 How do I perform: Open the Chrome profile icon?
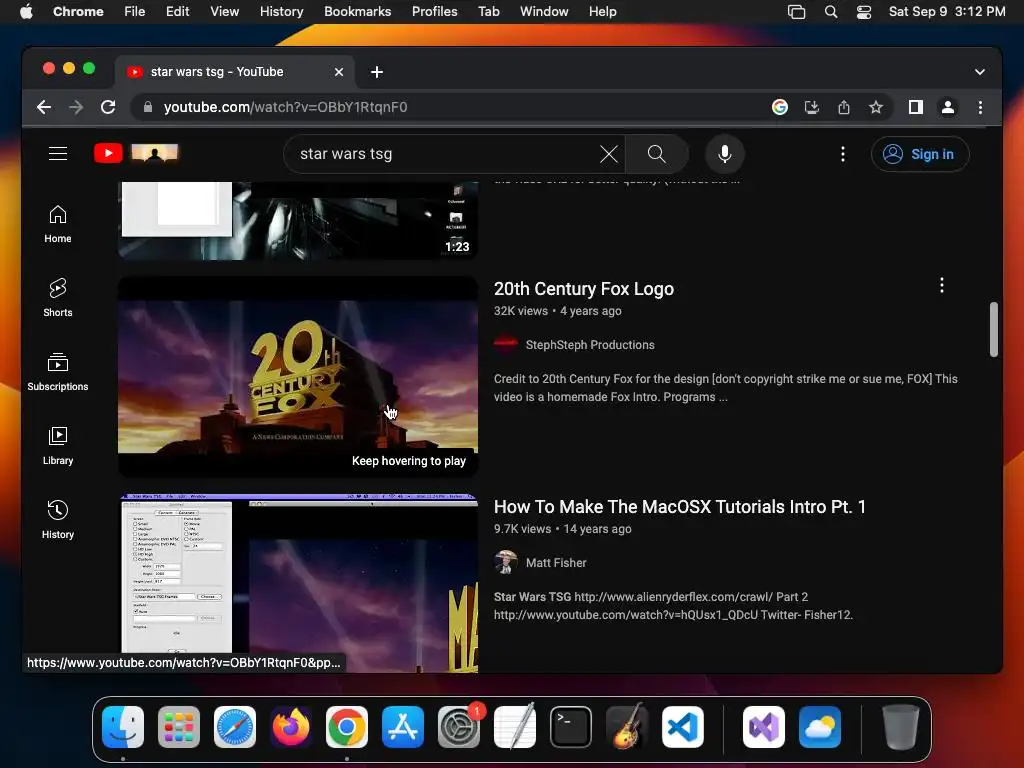948,107
